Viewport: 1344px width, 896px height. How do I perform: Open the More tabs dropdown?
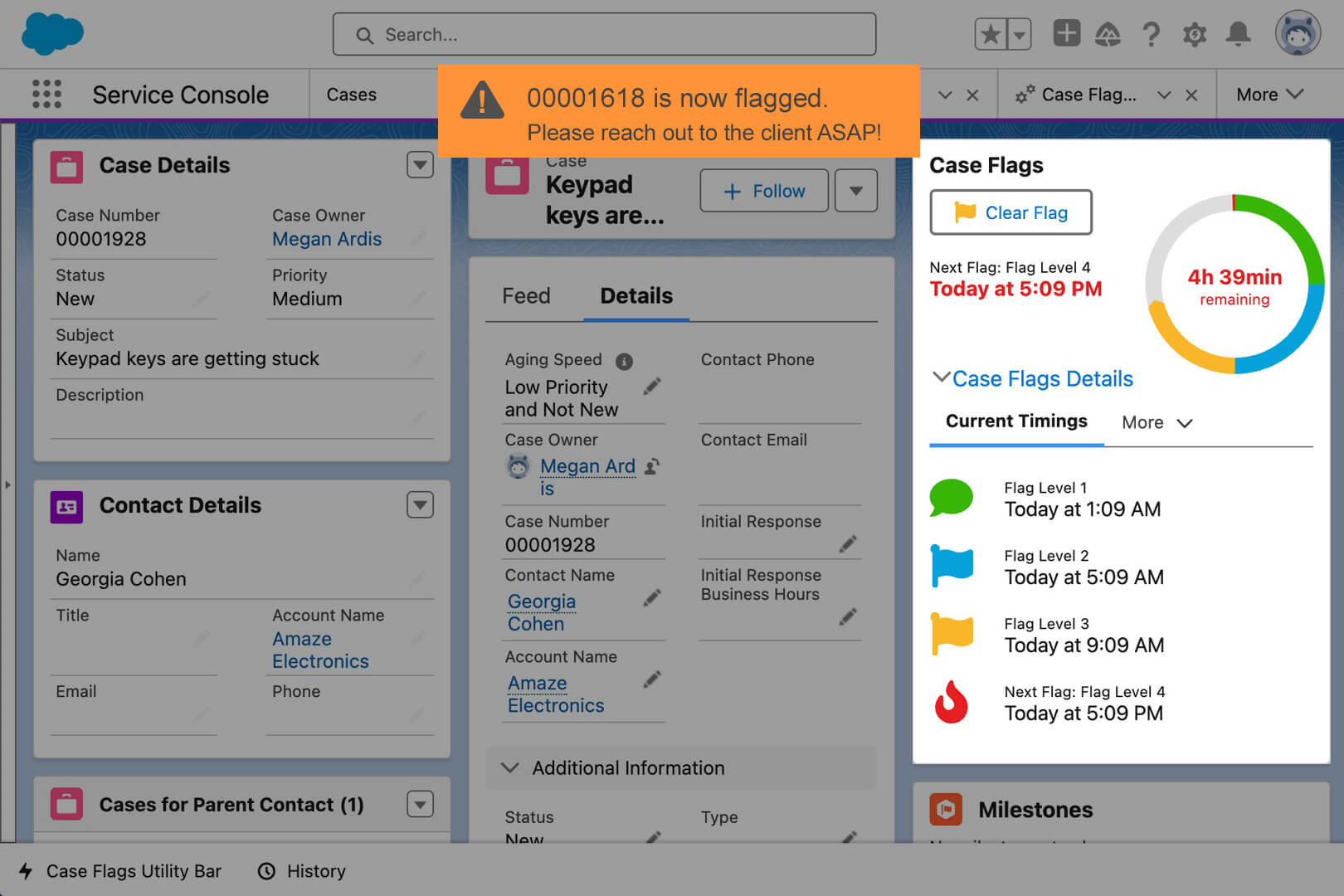[x=1269, y=94]
